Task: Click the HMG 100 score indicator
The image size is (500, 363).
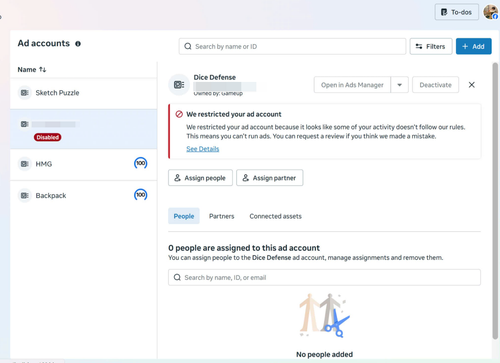Action: [141, 163]
